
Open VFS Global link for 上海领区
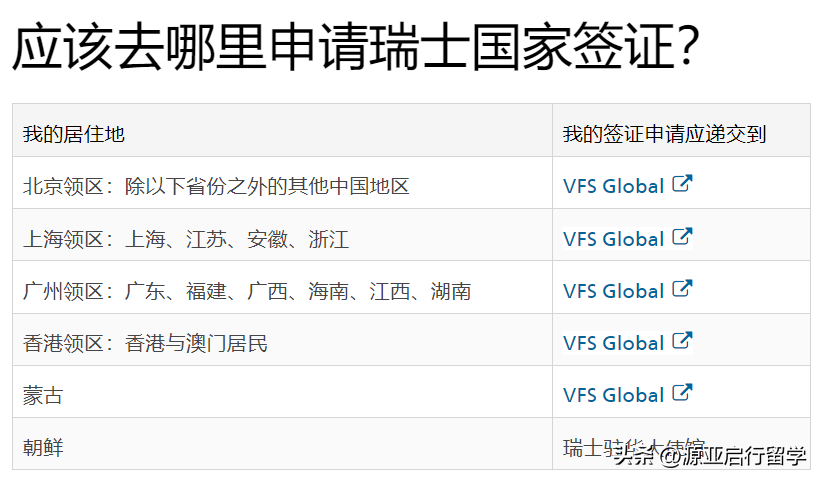point(613,239)
